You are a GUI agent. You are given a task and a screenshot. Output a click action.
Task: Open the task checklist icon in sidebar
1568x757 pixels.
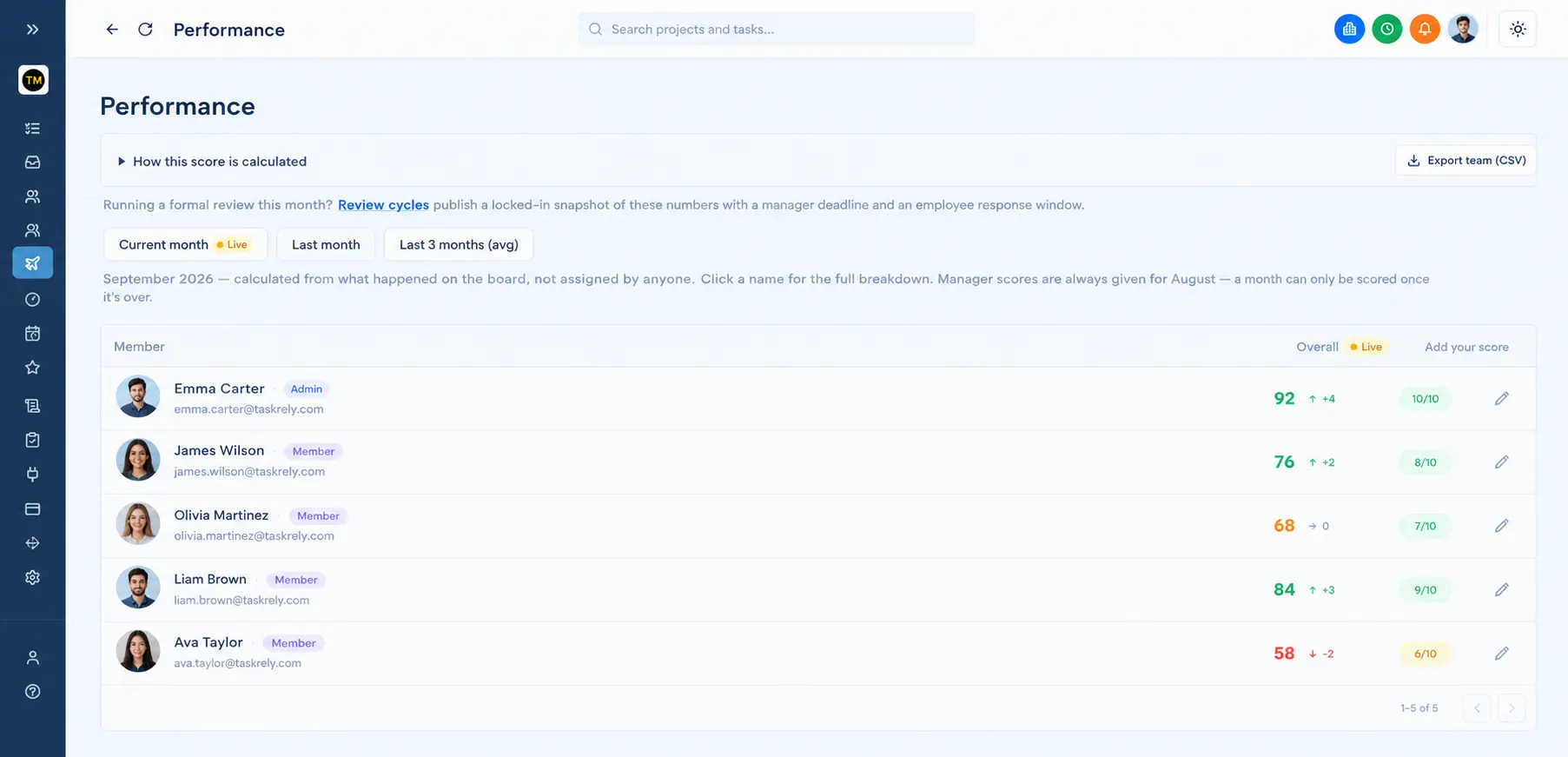point(32,129)
